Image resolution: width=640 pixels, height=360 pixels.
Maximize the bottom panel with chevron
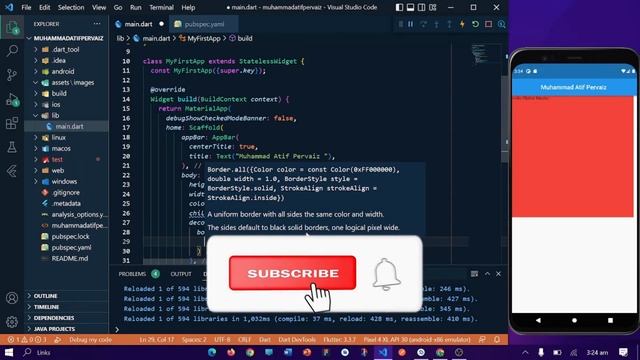(487, 274)
